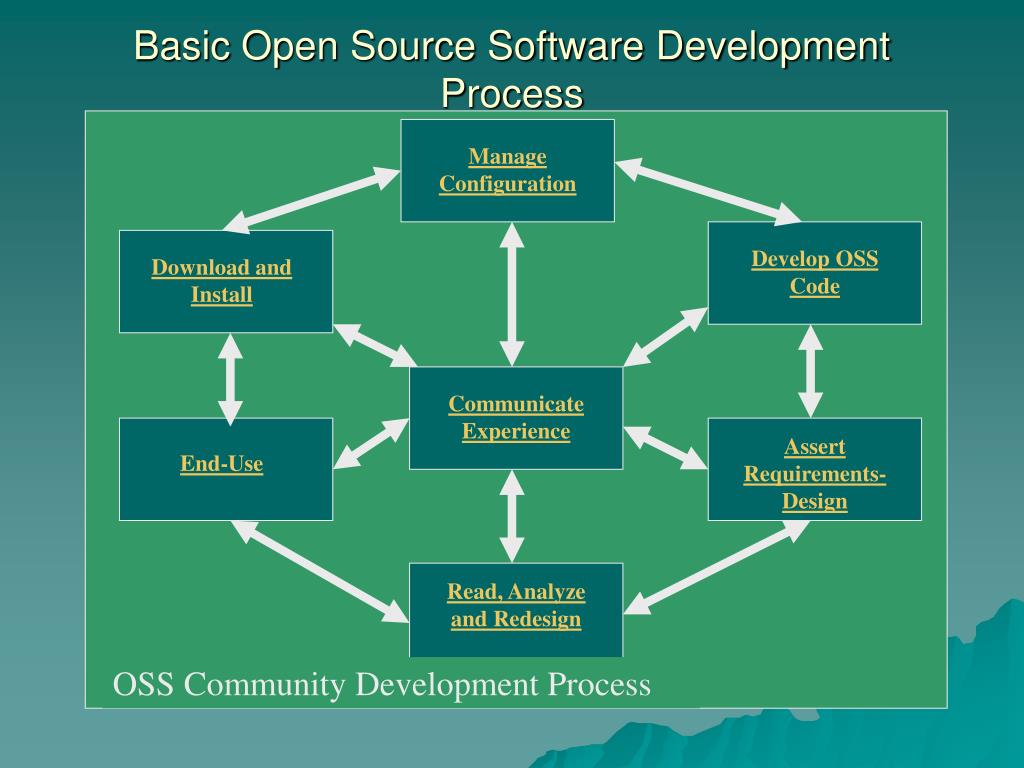Screen dimensions: 1024x768
Task: Open the Communicate Experience hyperlink
Action: pos(515,418)
